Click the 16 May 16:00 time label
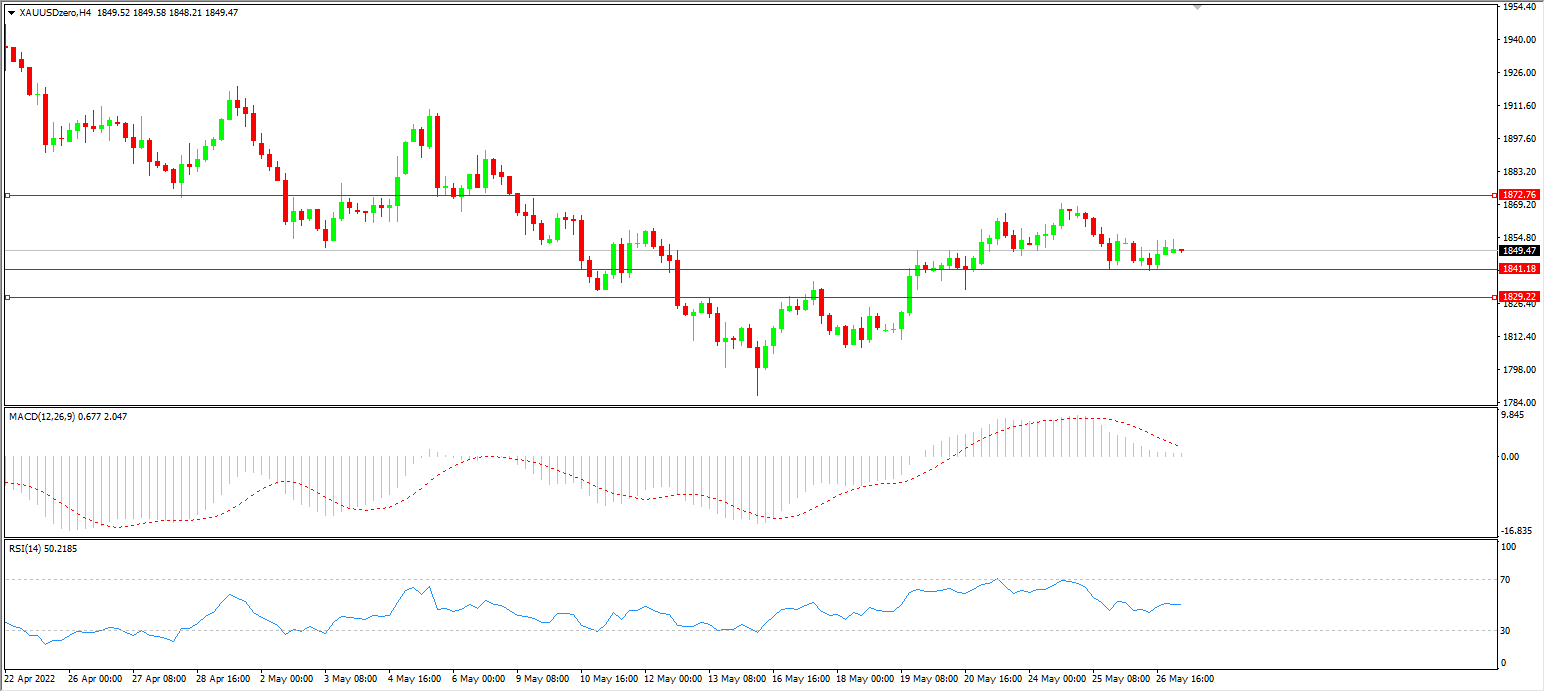The width and height of the screenshot is (1545, 692). coord(800,679)
